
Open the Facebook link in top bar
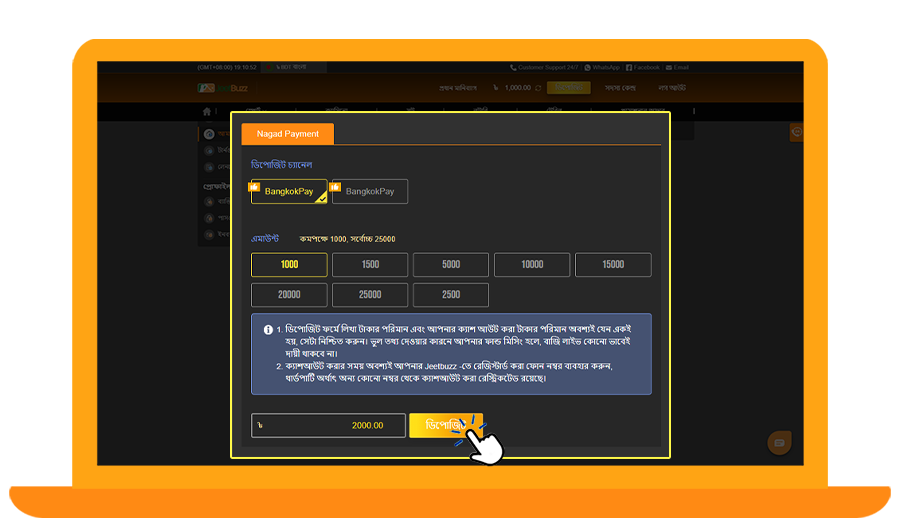point(642,67)
